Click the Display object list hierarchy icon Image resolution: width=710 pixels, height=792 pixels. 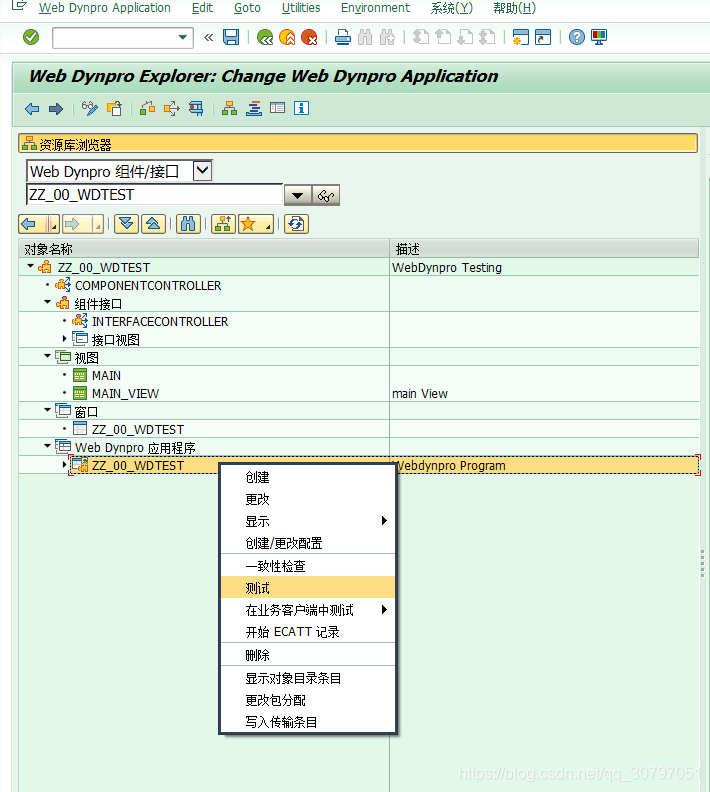[229, 108]
